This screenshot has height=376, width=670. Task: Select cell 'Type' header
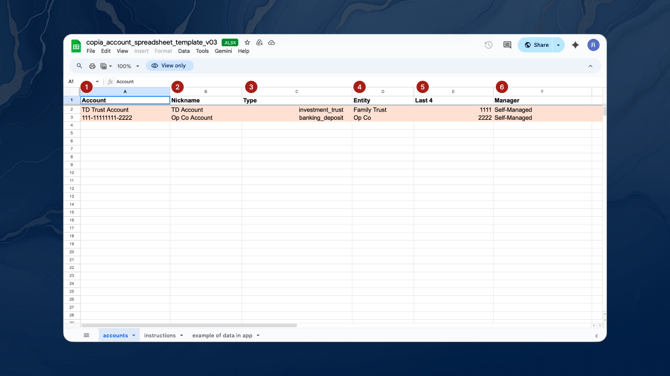pos(297,100)
